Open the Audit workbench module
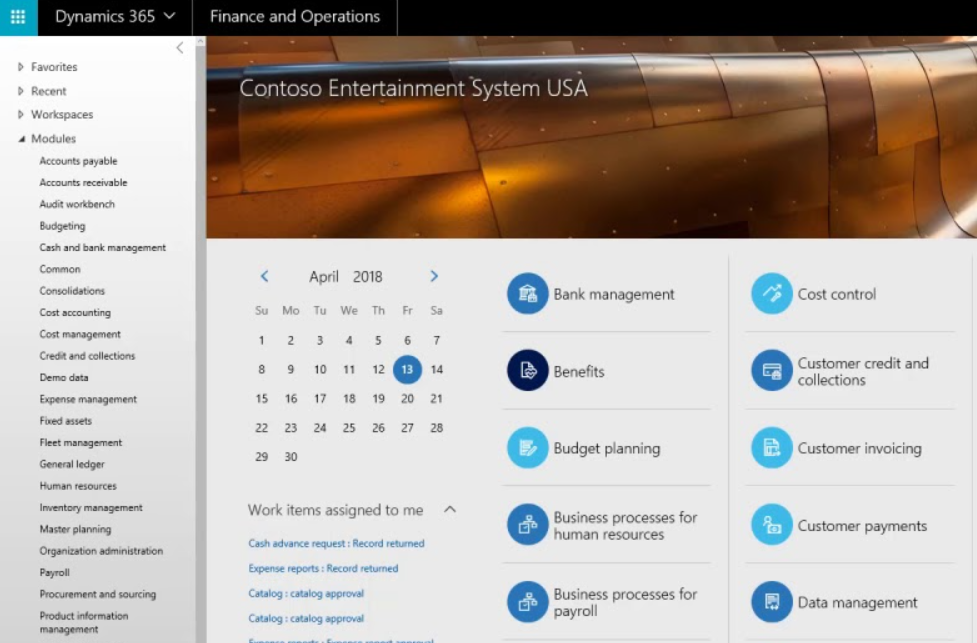Image resolution: width=977 pixels, height=643 pixels. pos(77,204)
